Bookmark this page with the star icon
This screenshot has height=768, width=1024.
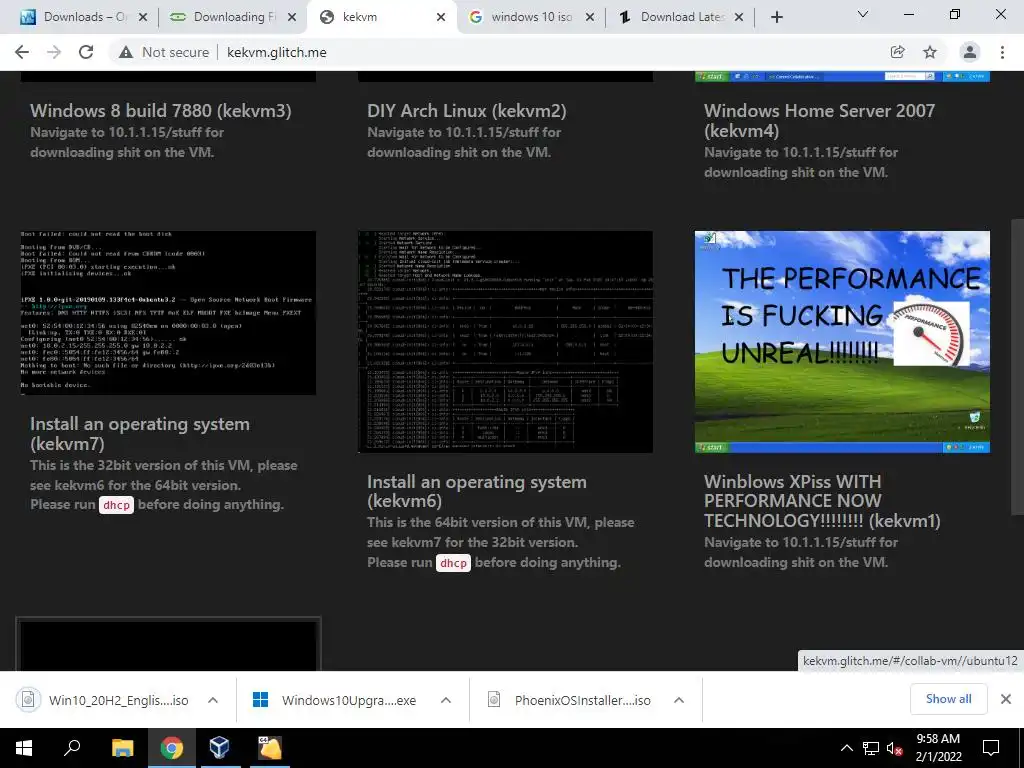[930, 52]
